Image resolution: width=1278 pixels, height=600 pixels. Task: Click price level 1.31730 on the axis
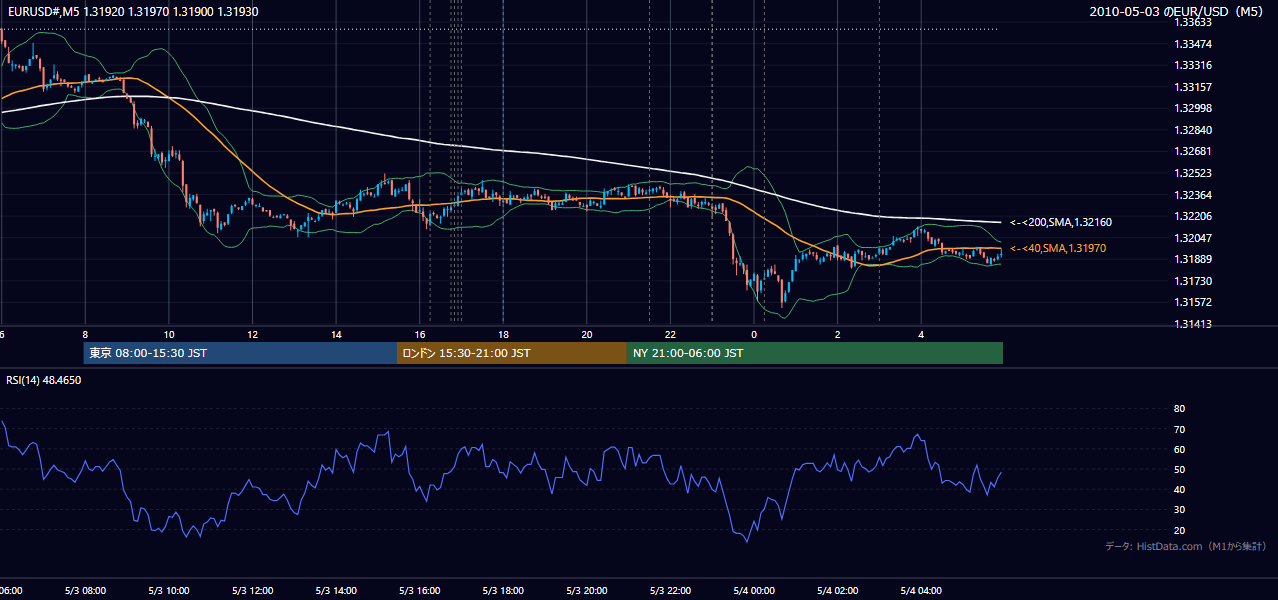(x=1193, y=281)
